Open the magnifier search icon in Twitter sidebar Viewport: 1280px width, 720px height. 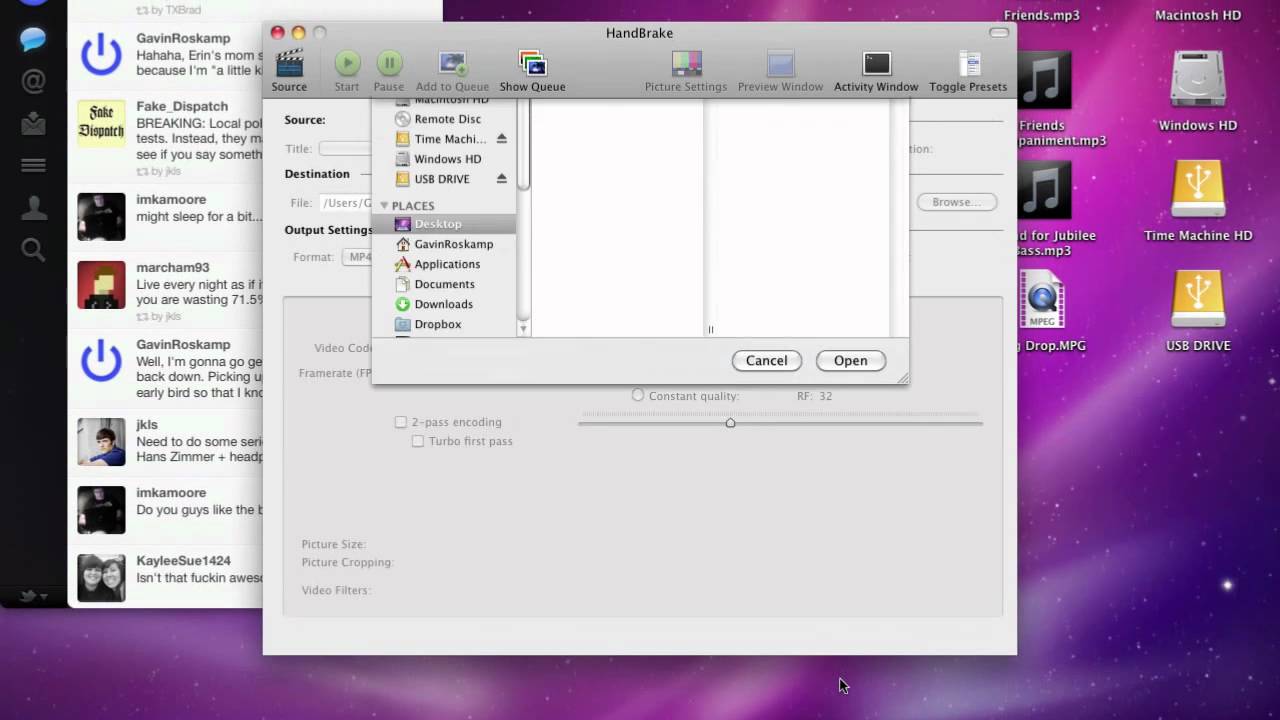33,249
